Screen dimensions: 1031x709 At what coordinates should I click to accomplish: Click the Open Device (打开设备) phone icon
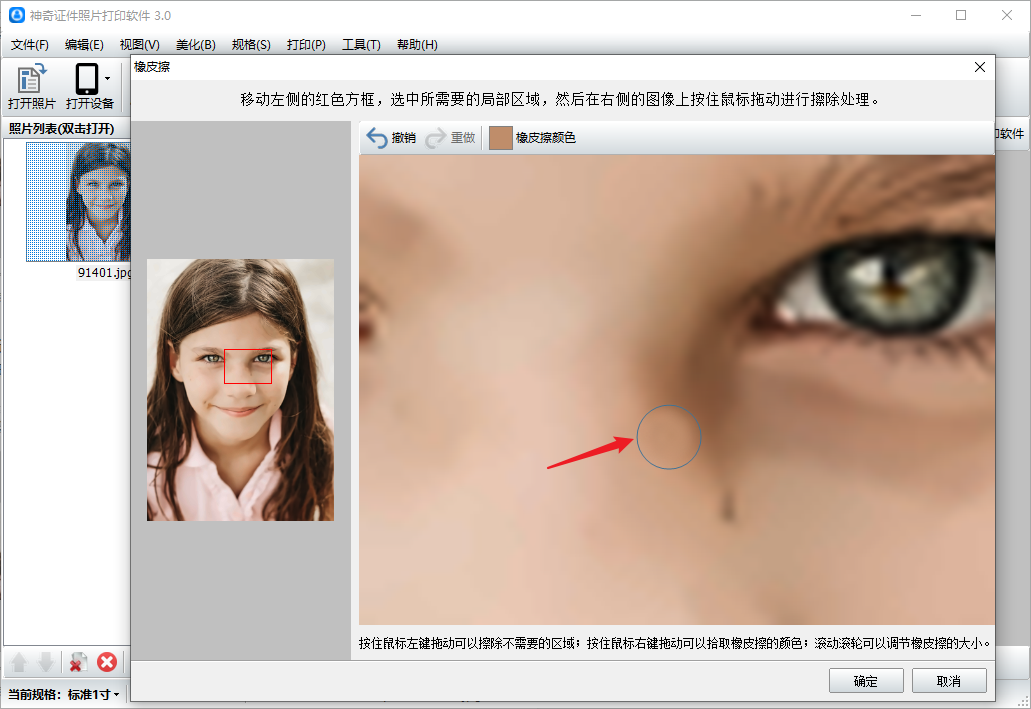pyautogui.click(x=86, y=79)
